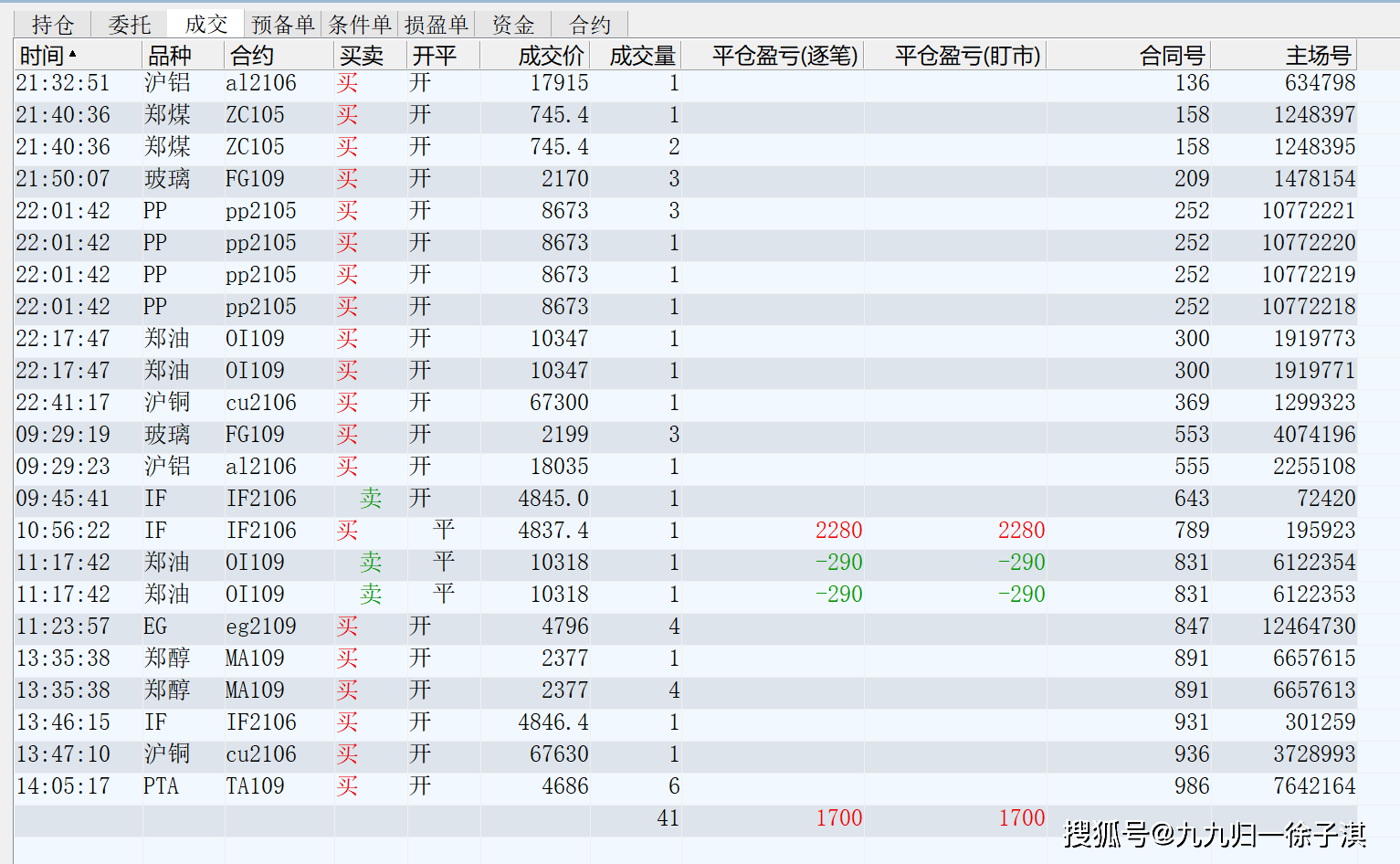The width and height of the screenshot is (1400, 864).
Task: Sort by 买卖 column header
Action: click(371, 56)
